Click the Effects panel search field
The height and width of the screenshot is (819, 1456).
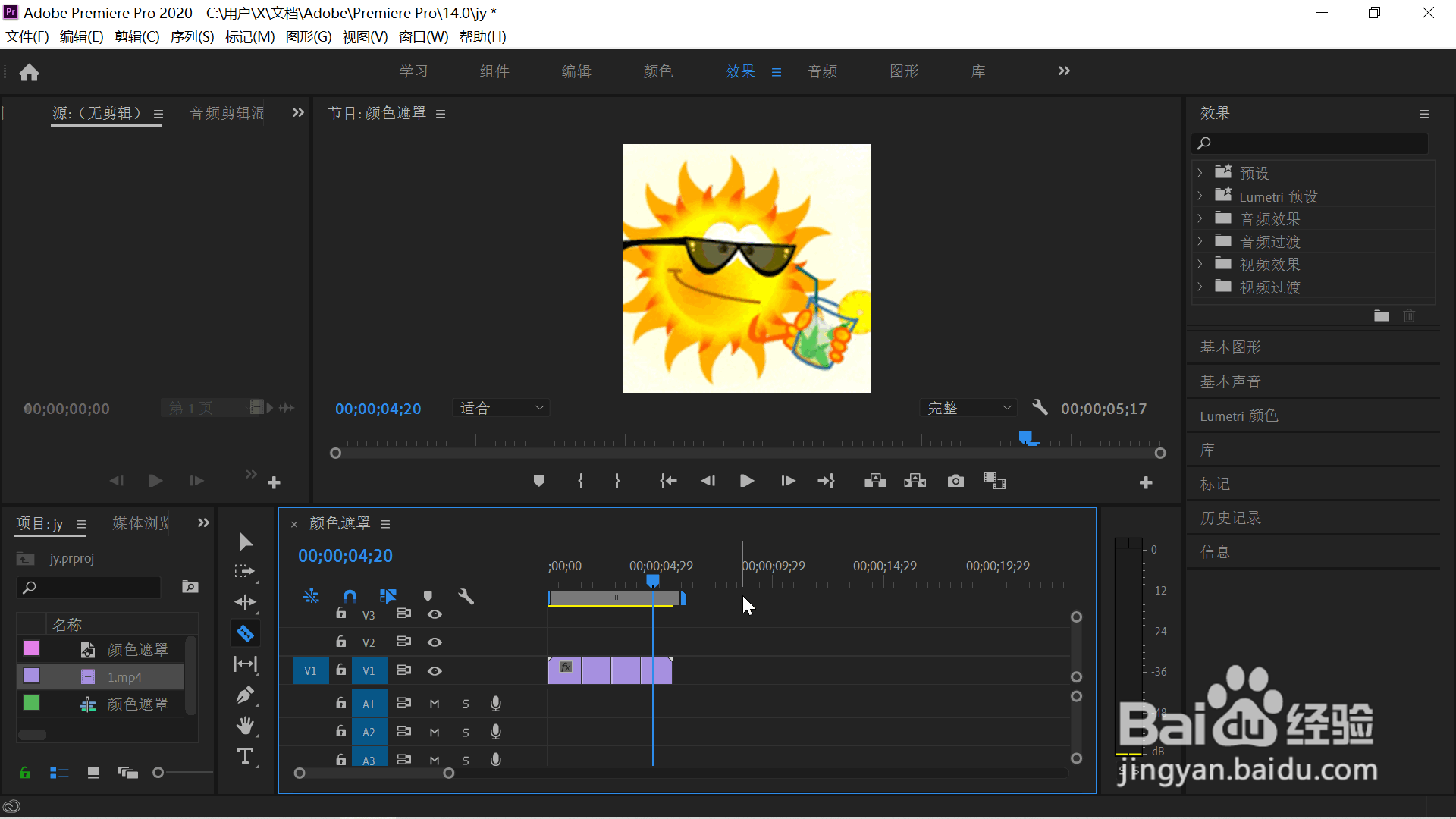click(1310, 143)
